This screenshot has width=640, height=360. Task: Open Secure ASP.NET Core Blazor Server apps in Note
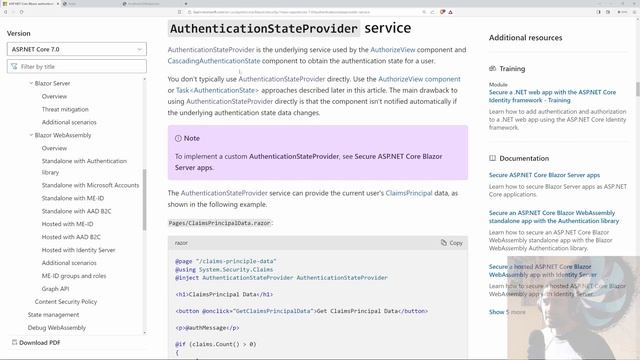pos(309,162)
